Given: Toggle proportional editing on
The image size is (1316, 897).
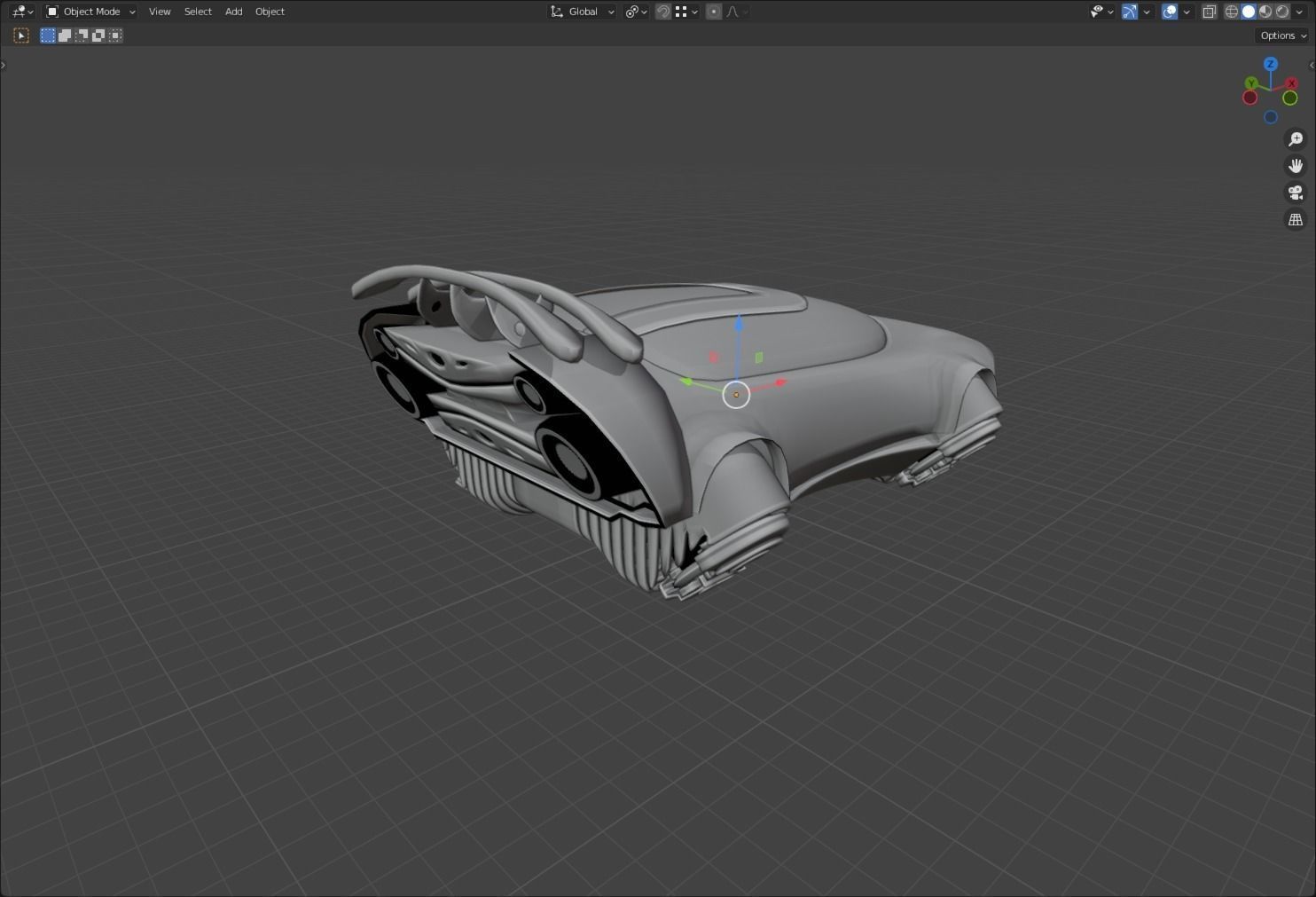Looking at the screenshot, I should pos(714,12).
